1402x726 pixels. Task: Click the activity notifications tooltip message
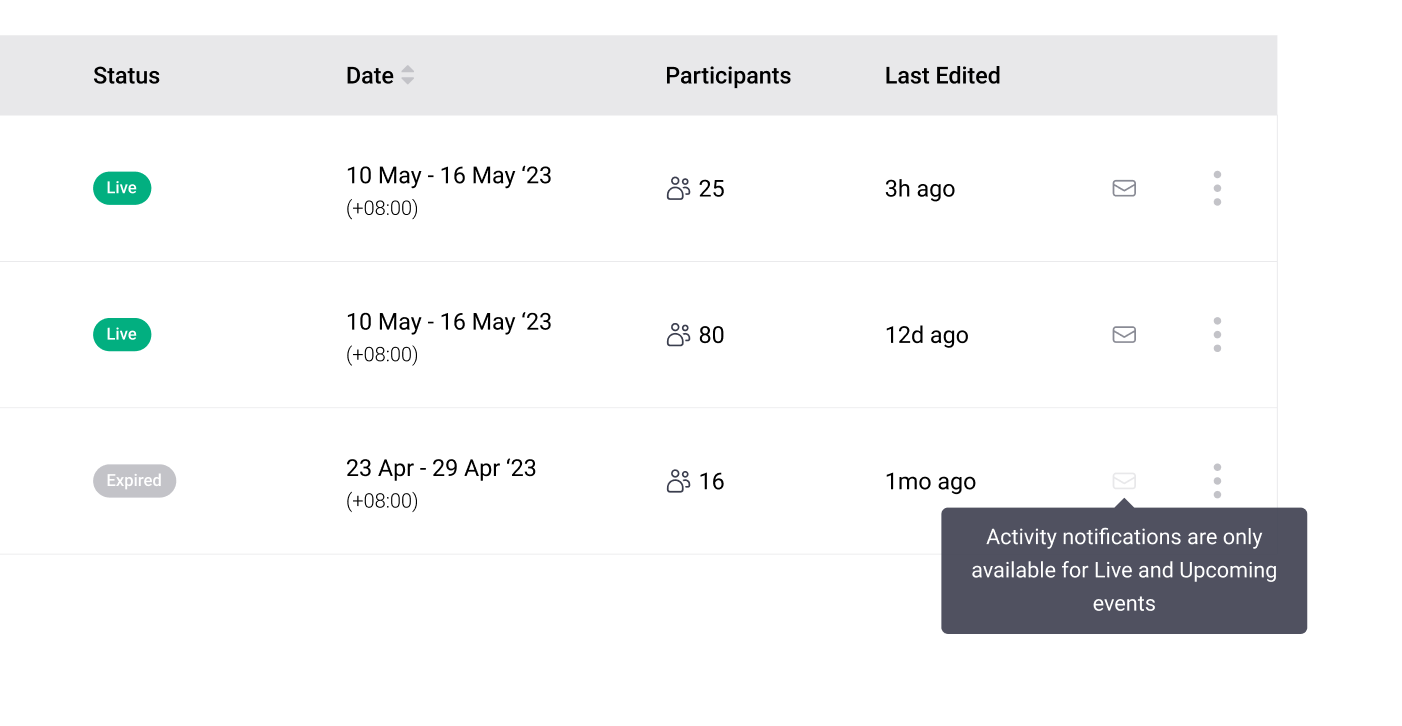click(x=1124, y=570)
